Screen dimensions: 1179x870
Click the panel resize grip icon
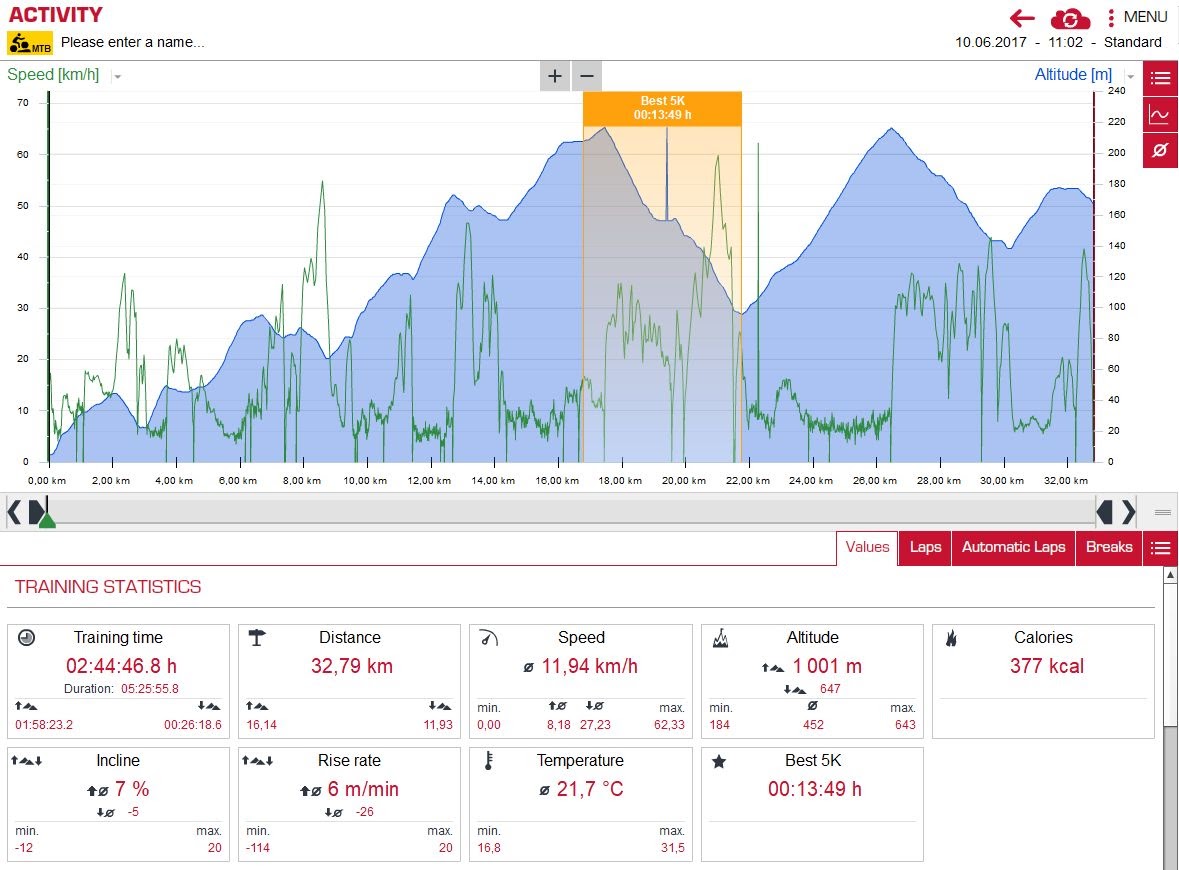(x=1162, y=512)
